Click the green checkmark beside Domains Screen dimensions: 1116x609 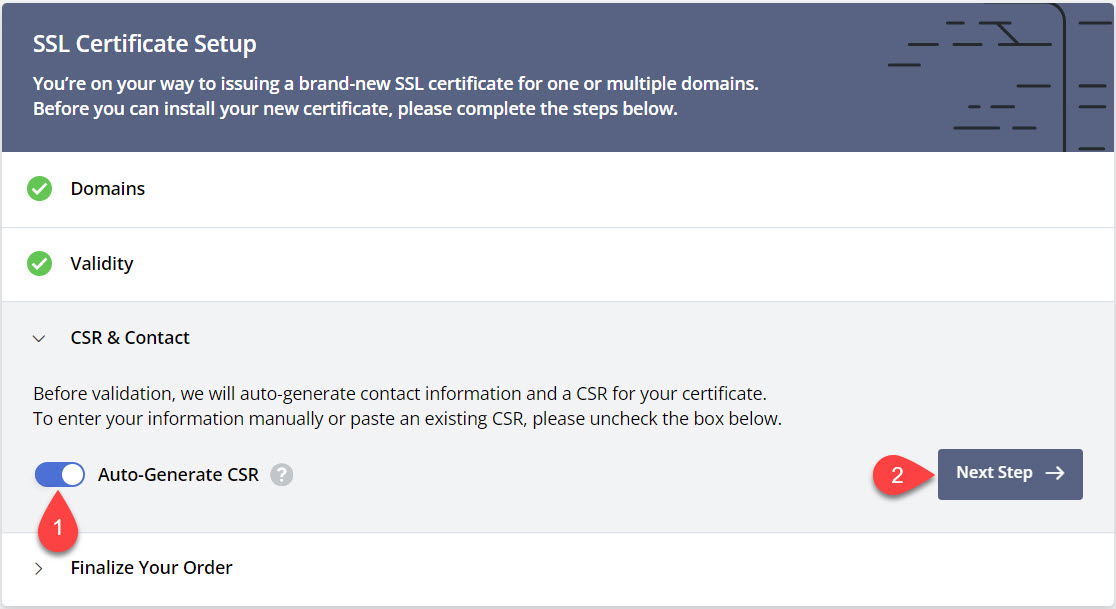tap(39, 188)
